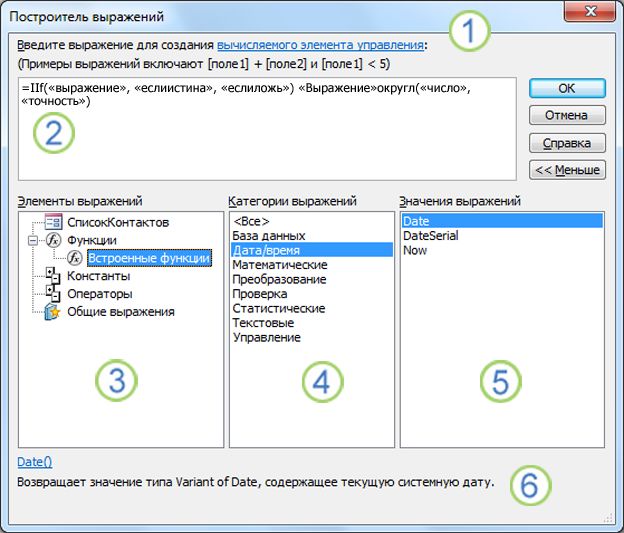624x533 pixels.
Task: Select Управление category
Action: (x=312, y=337)
